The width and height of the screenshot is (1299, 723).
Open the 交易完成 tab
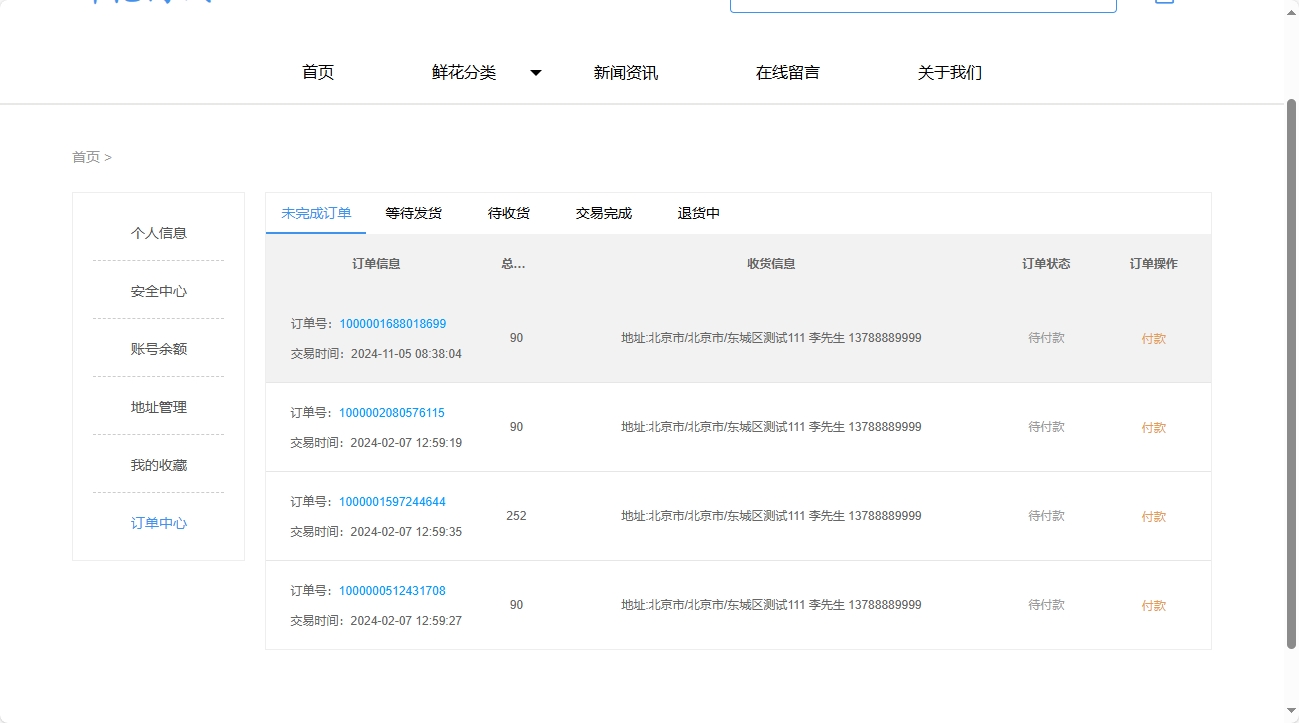602,212
